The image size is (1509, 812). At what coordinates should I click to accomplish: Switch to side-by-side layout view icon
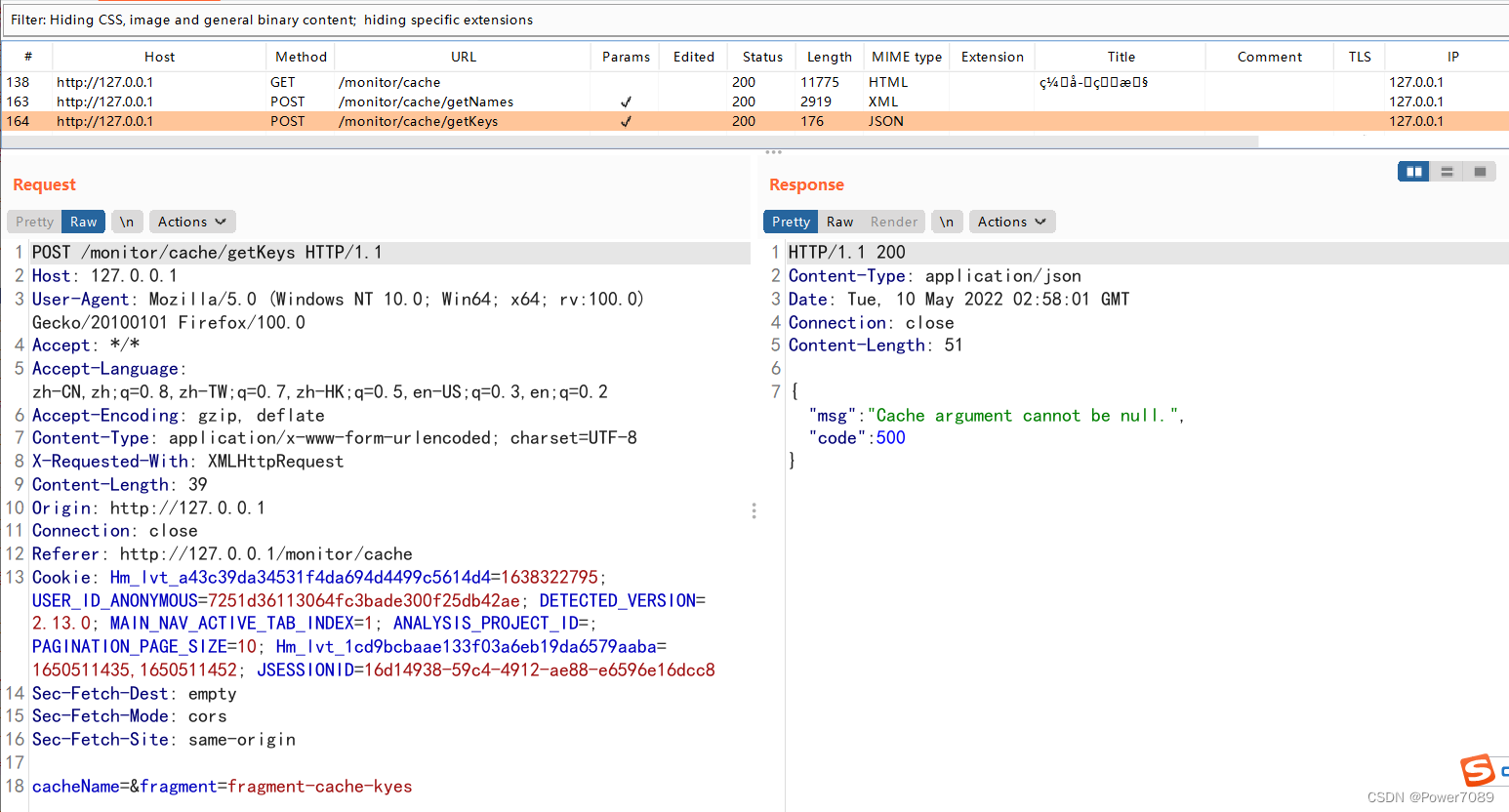1413,172
